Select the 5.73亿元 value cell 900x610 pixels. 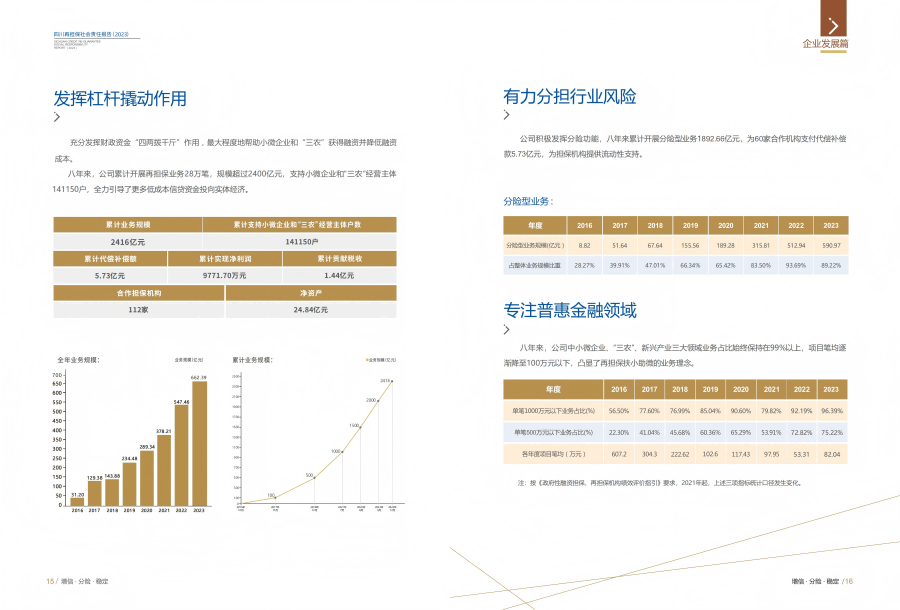click(110, 275)
